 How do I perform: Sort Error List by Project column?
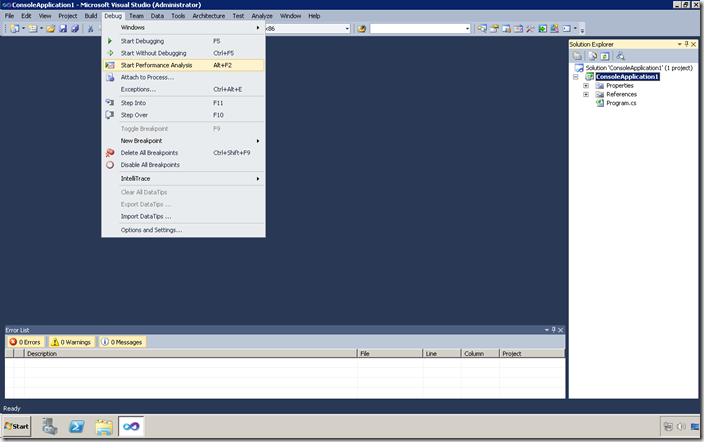pyautogui.click(x=532, y=354)
